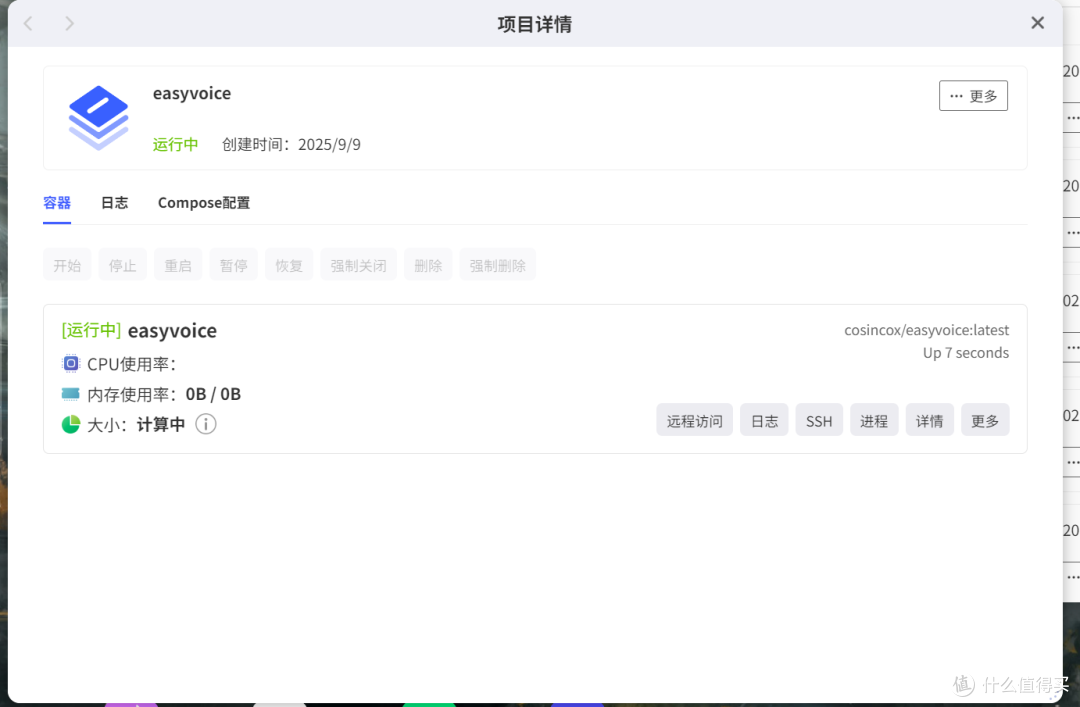Click the forward navigation arrow

69,23
